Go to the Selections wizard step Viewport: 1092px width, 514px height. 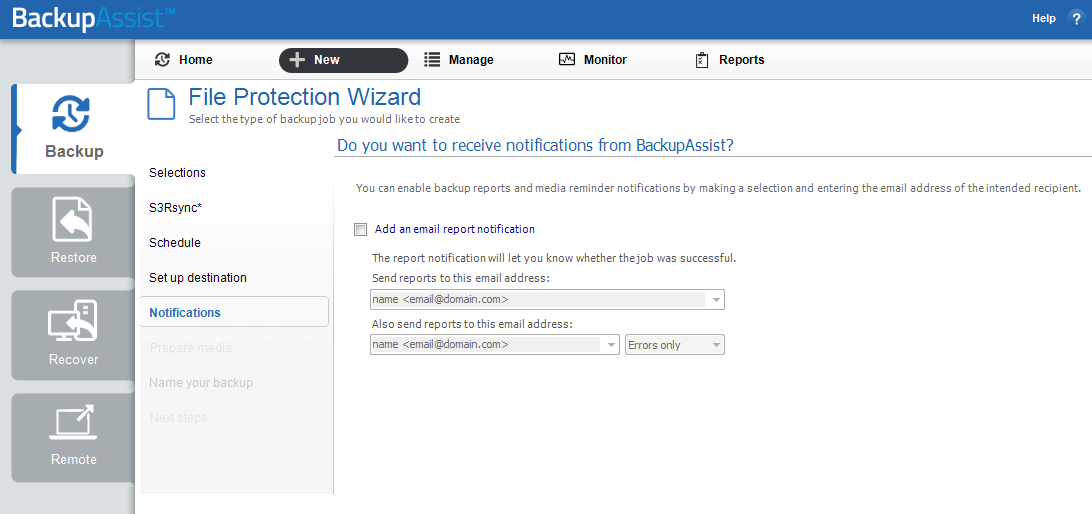(178, 173)
